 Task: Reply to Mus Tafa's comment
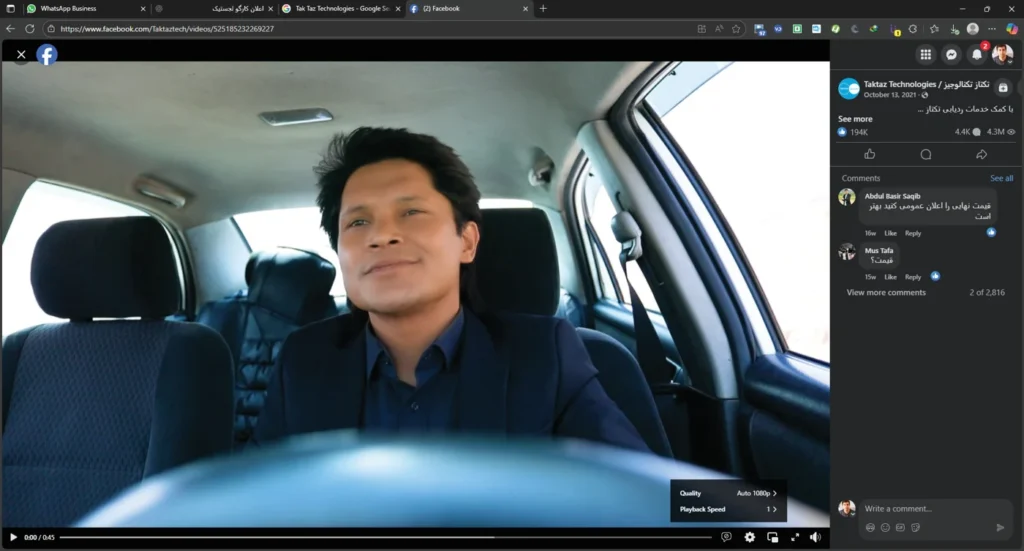pyautogui.click(x=913, y=277)
